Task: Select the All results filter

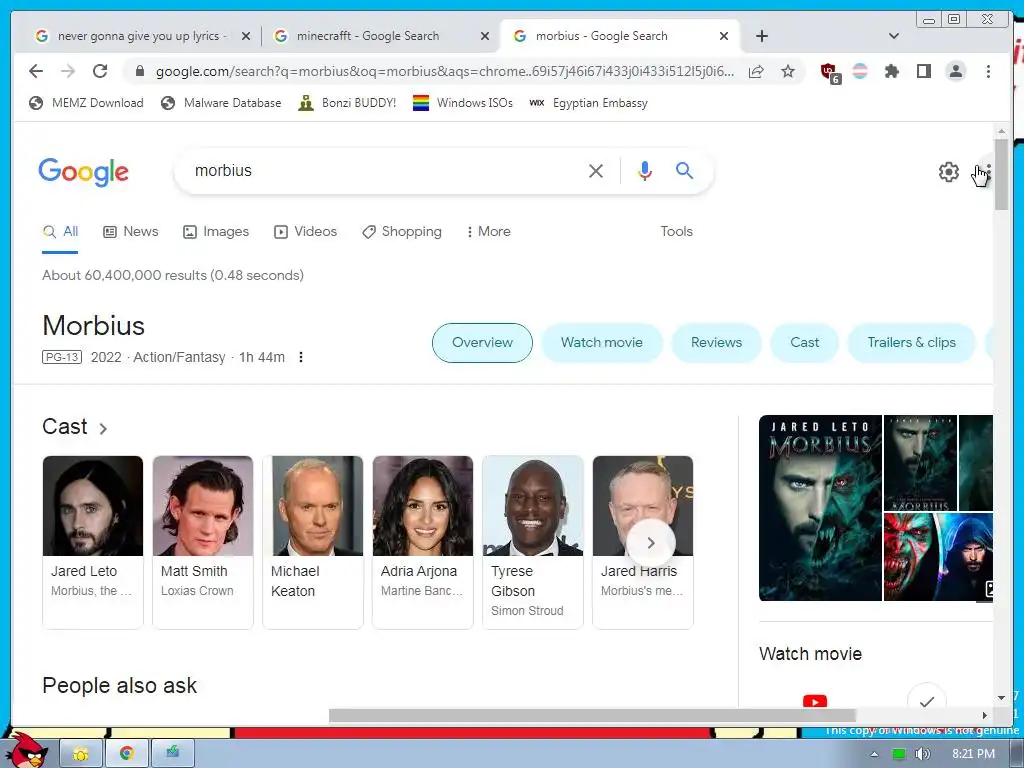Action: [x=60, y=232]
